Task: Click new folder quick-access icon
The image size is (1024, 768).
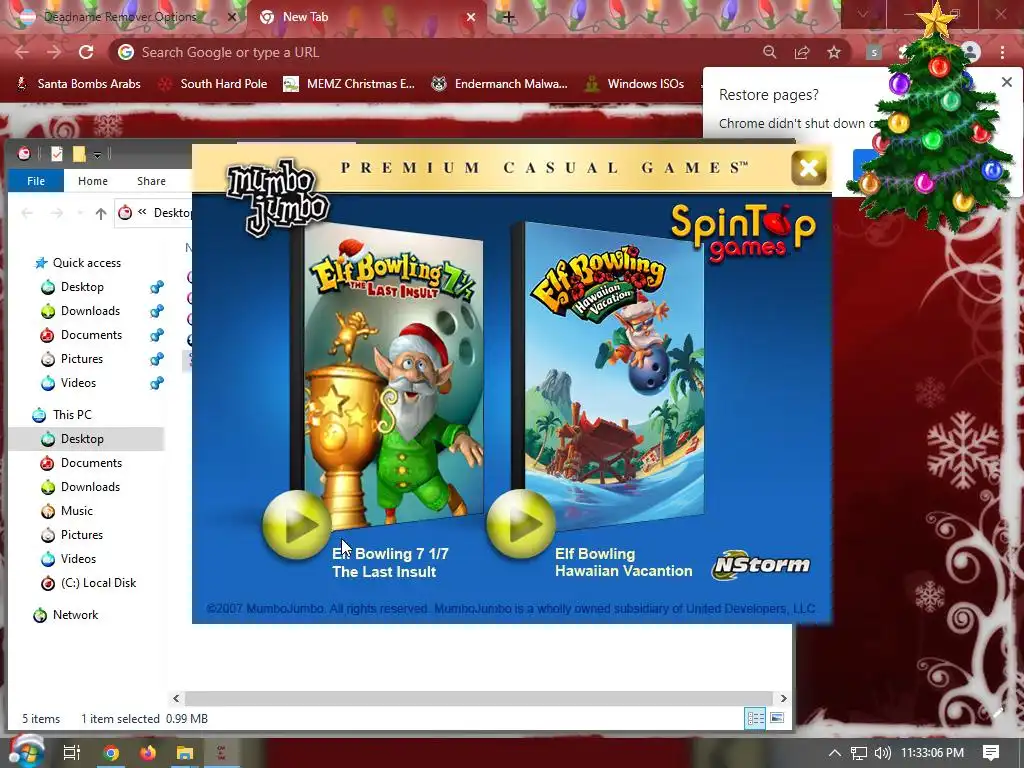Action: pyautogui.click(x=79, y=154)
